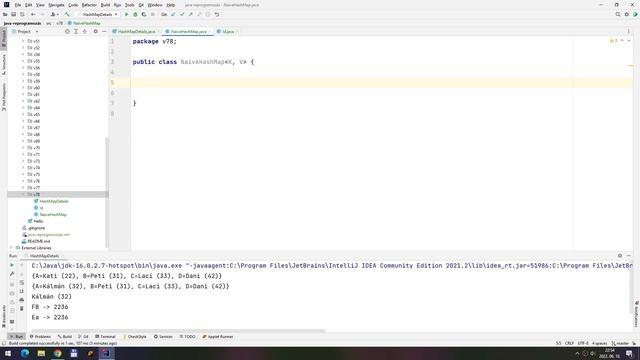
Task: Open IDE settings gear at top right
Action: [627, 14]
